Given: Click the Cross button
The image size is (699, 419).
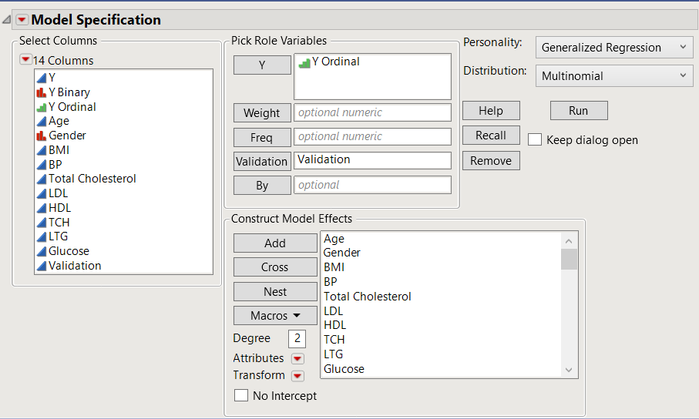Looking at the screenshot, I should pos(260,268).
